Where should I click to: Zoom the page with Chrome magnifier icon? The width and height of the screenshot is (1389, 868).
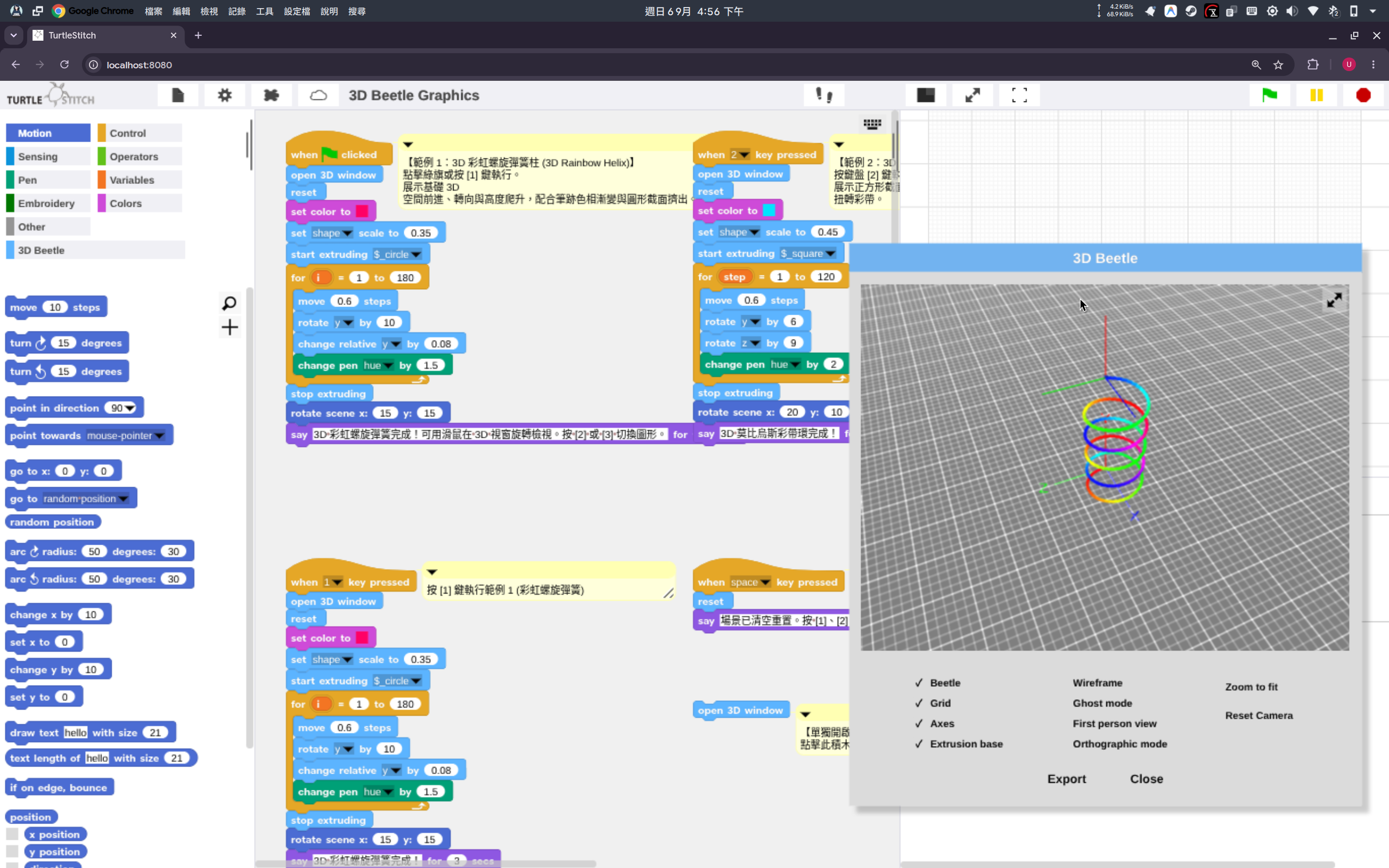(x=1257, y=65)
